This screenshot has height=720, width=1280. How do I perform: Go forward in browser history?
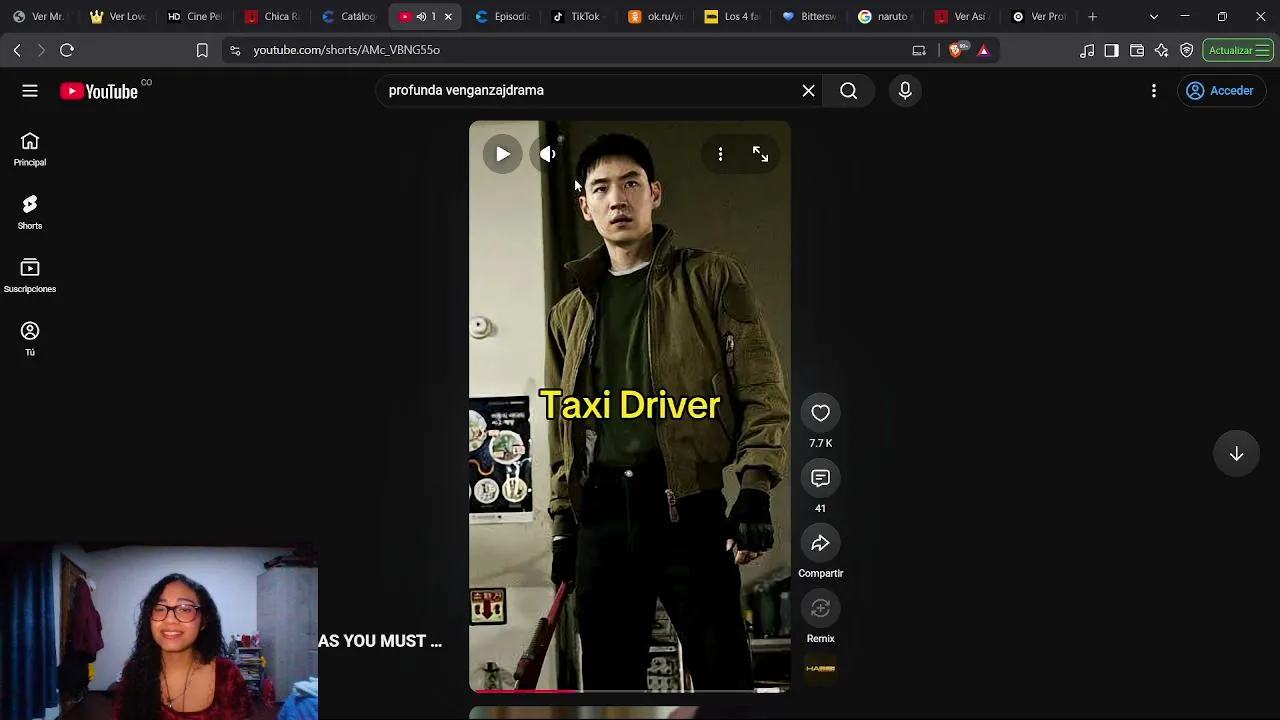point(41,50)
